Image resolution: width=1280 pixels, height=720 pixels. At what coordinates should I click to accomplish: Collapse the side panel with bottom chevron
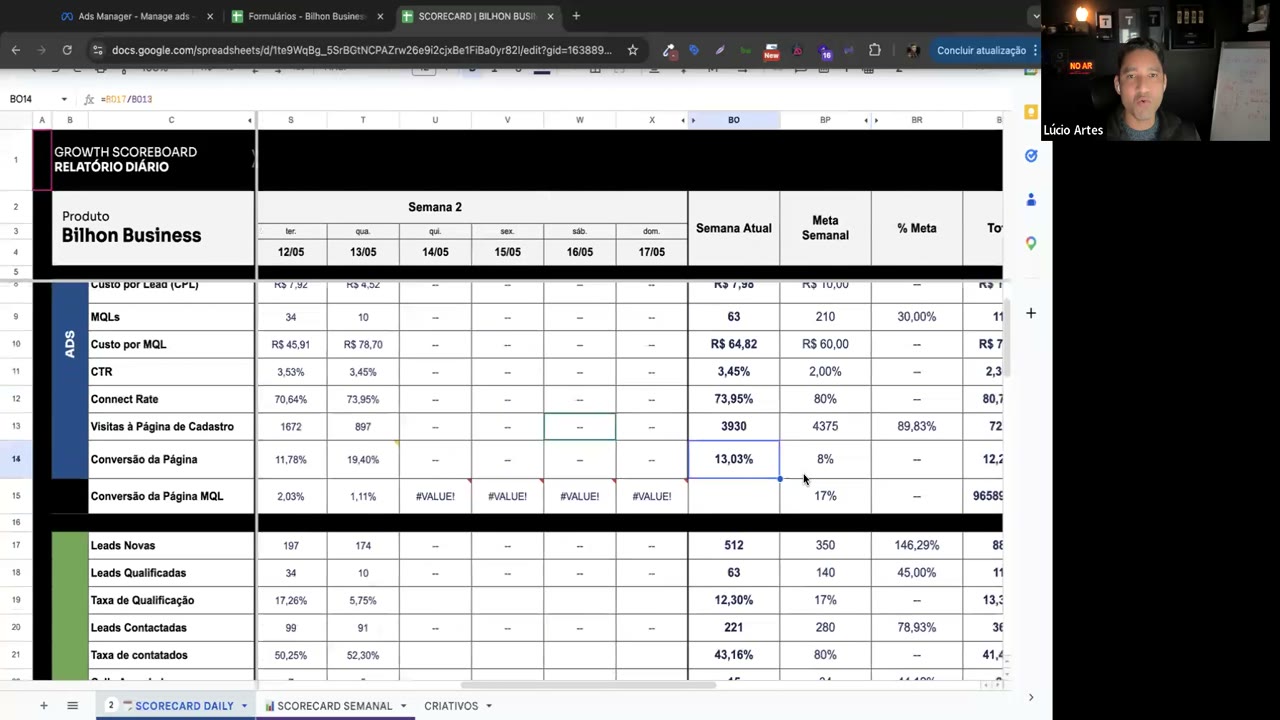(1031, 697)
